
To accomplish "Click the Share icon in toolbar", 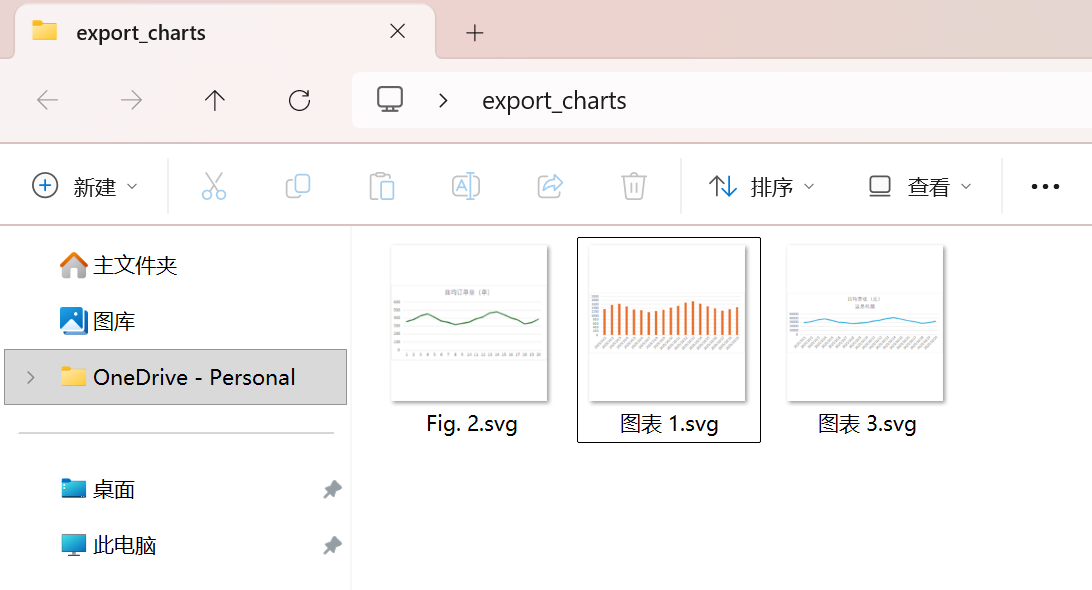I will coord(550,186).
